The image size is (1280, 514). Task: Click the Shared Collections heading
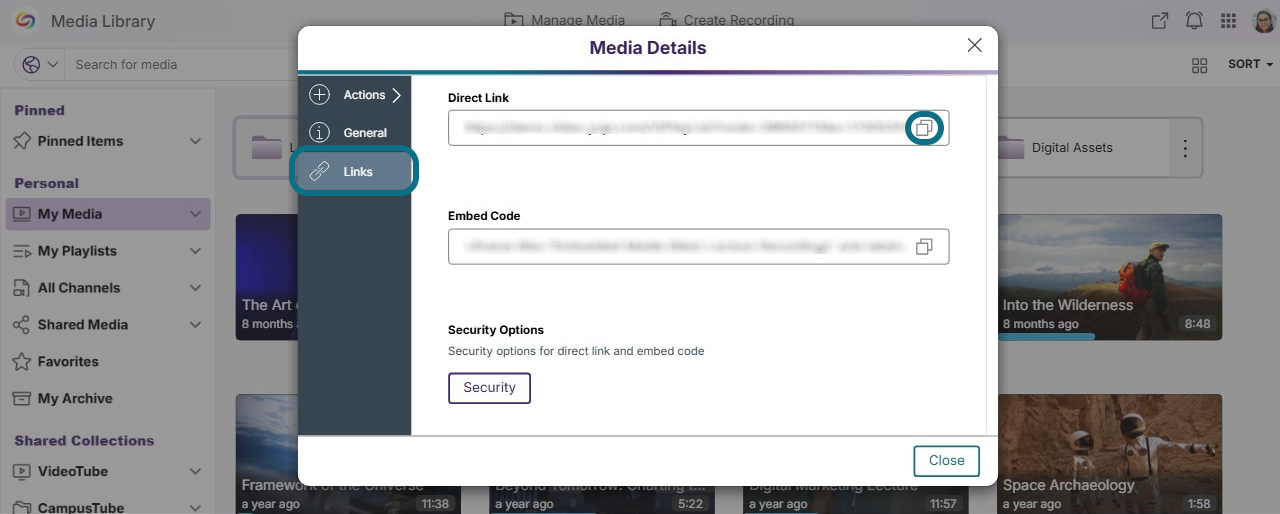click(x=84, y=441)
